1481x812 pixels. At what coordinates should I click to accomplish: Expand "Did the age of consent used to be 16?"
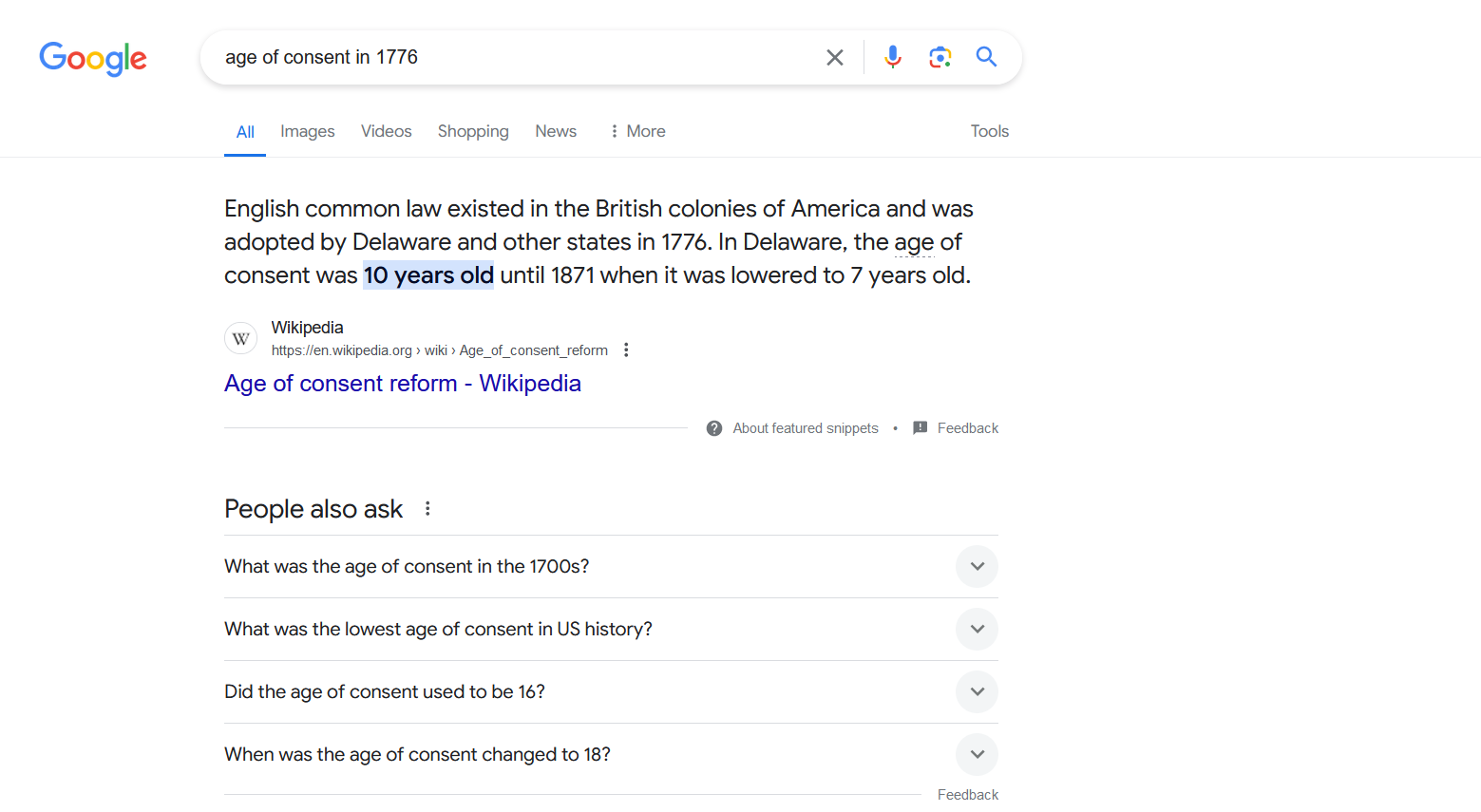pyautogui.click(x=611, y=692)
